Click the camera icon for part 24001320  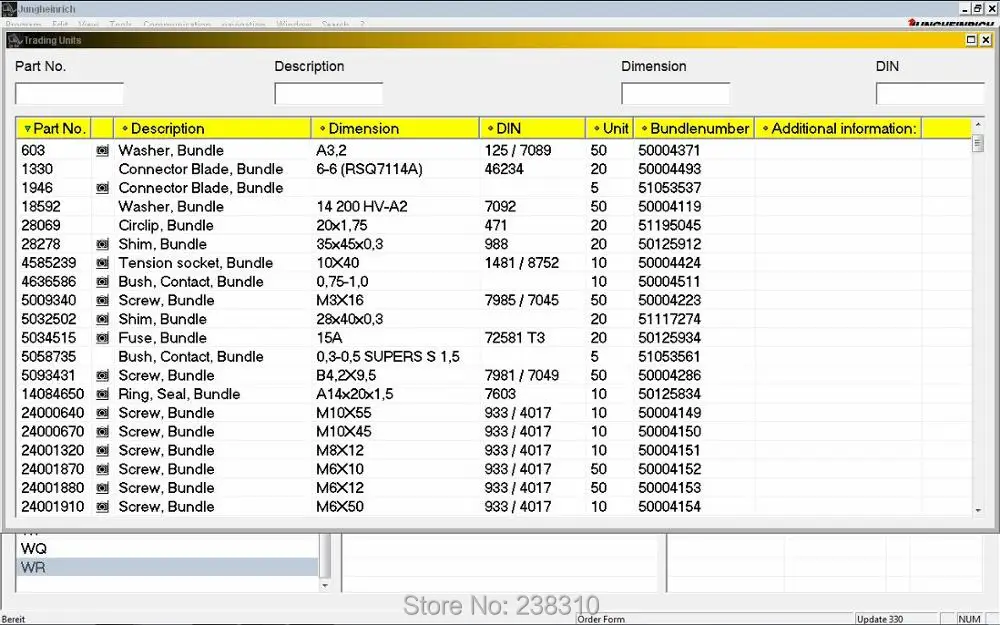point(102,450)
